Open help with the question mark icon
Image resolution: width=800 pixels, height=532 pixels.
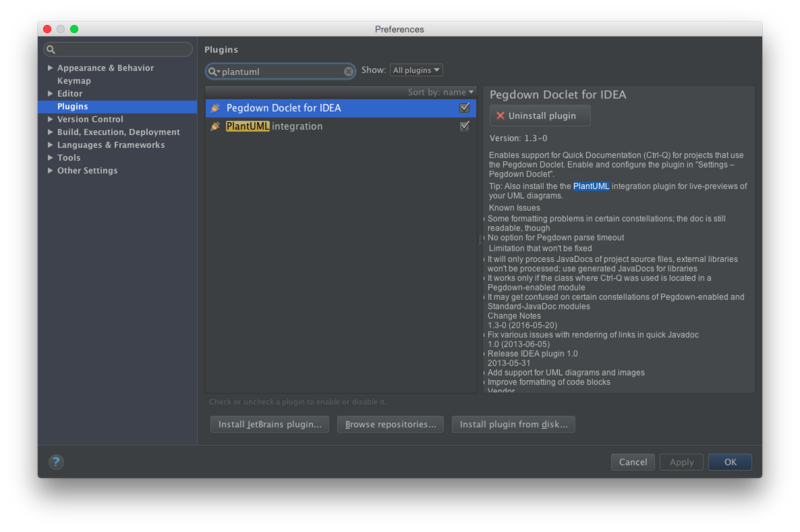[56, 462]
